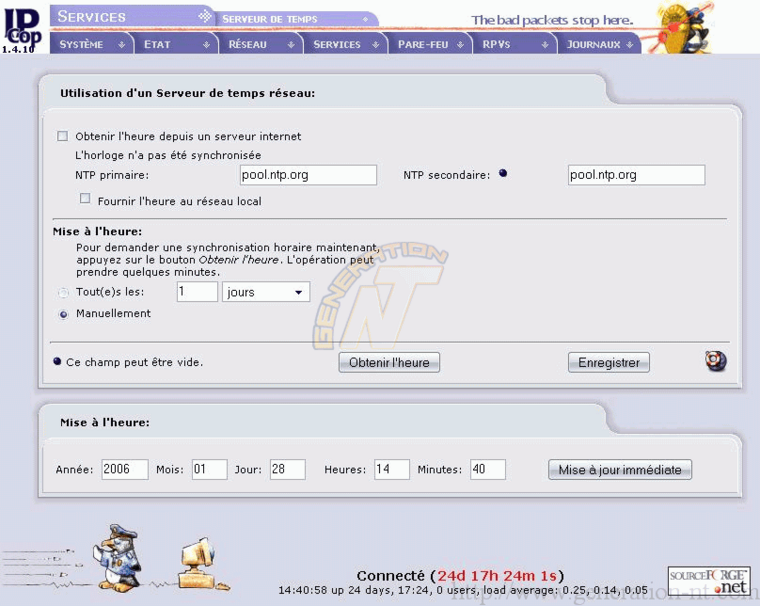Open the Etat menu
The image size is (760, 606).
pos(176,44)
